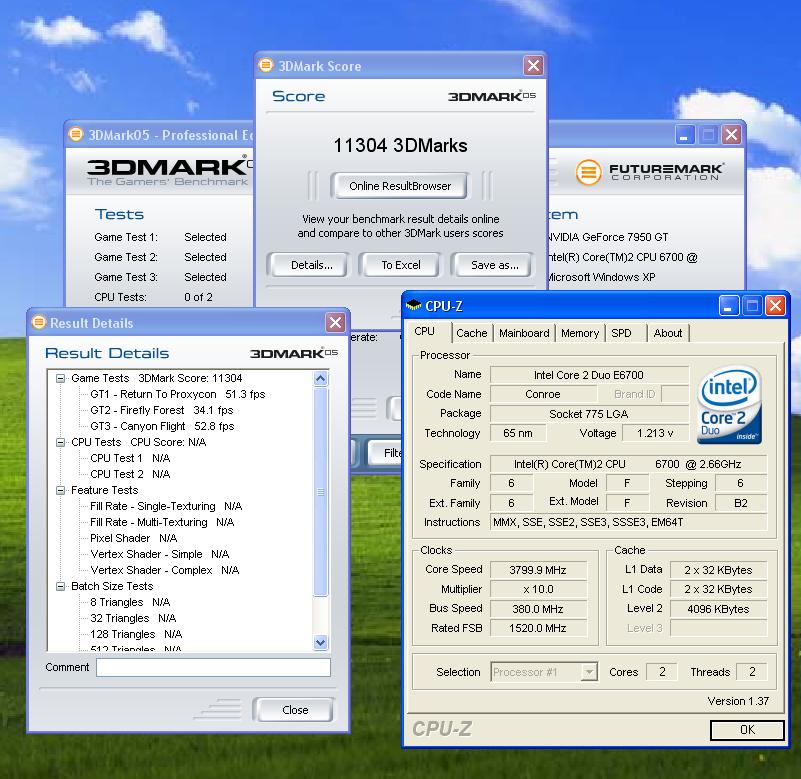Select the CPU tab in CPU-Z
Viewport: 801px width, 779px height.
click(425, 332)
